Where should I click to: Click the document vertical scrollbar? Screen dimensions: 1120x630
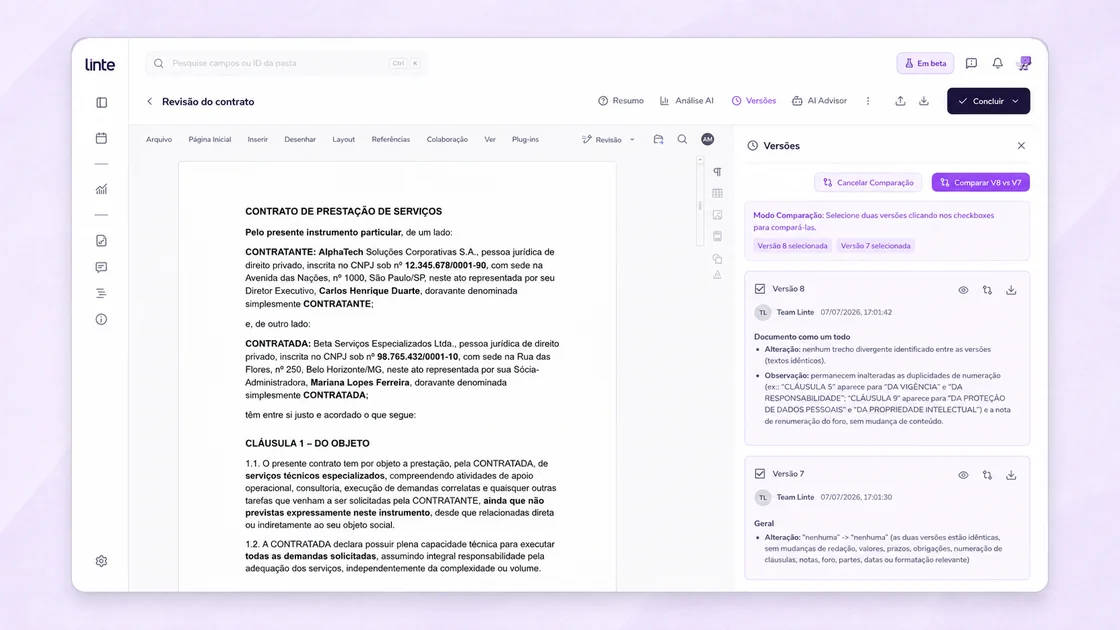(700, 203)
